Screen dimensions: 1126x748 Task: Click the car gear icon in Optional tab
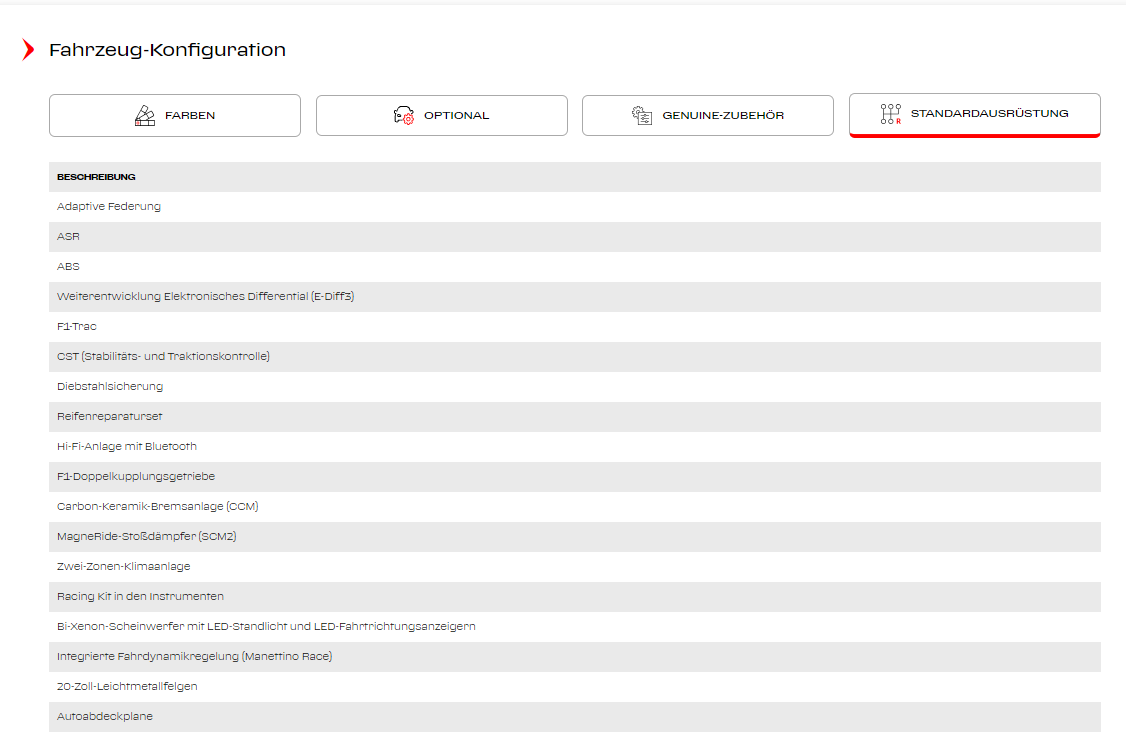[x=403, y=115]
